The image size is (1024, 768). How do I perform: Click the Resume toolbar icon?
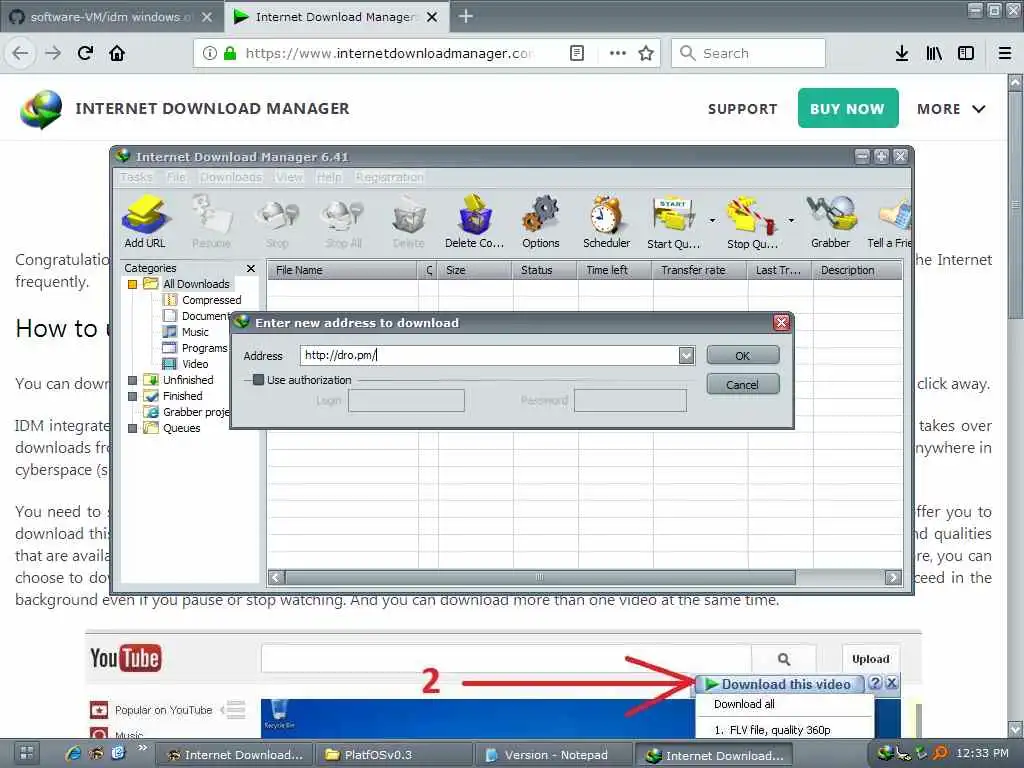[x=211, y=222]
